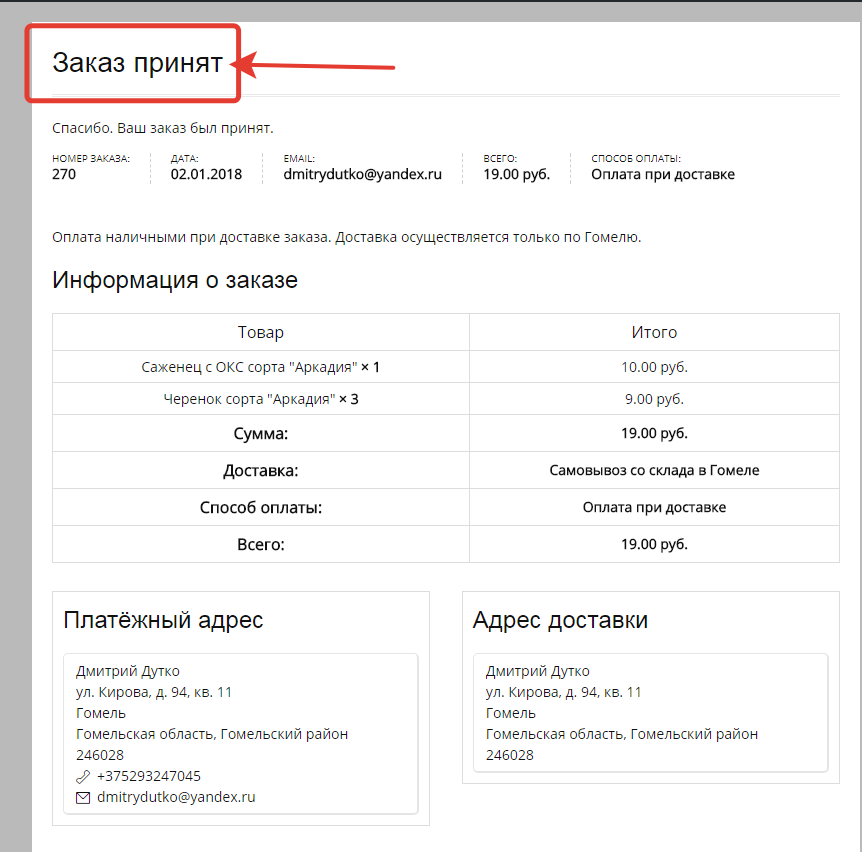Click postal code 246028 in billing address
Image resolution: width=862 pixels, height=852 pixels.
100,755
